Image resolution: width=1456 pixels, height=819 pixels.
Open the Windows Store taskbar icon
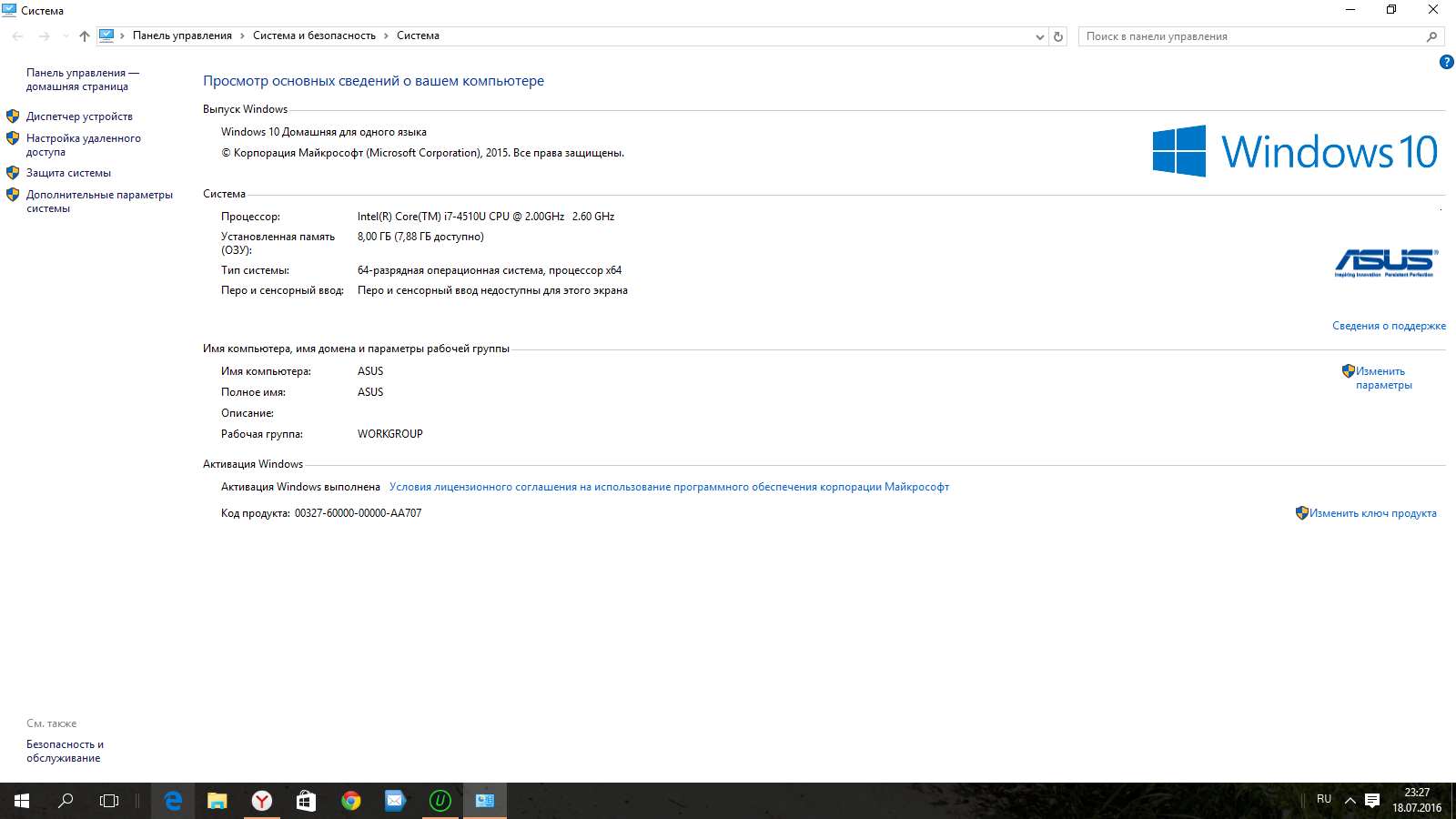pos(307,801)
